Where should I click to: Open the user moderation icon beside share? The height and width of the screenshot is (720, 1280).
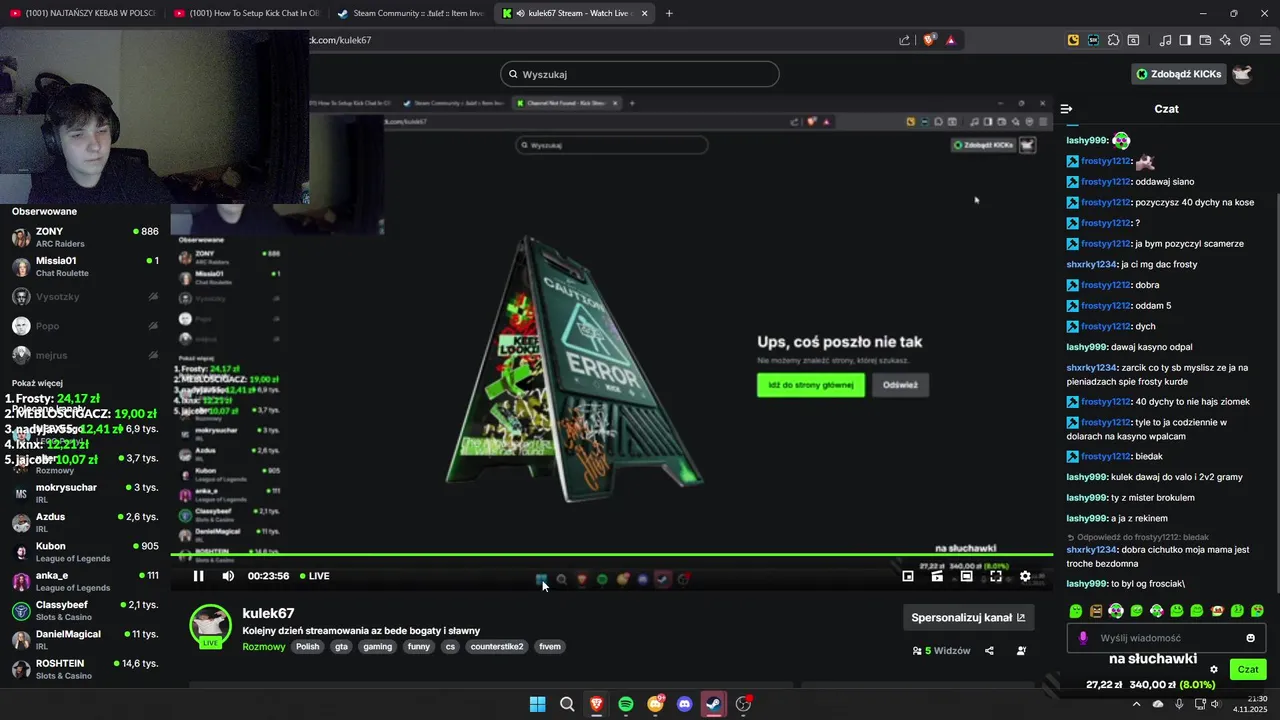pos(1021,651)
